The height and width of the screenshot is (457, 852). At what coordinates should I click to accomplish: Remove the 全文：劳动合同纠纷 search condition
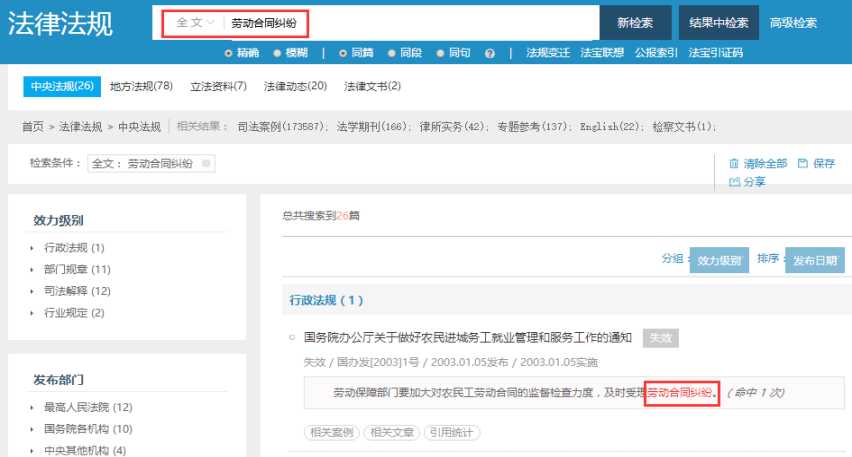coord(206,163)
